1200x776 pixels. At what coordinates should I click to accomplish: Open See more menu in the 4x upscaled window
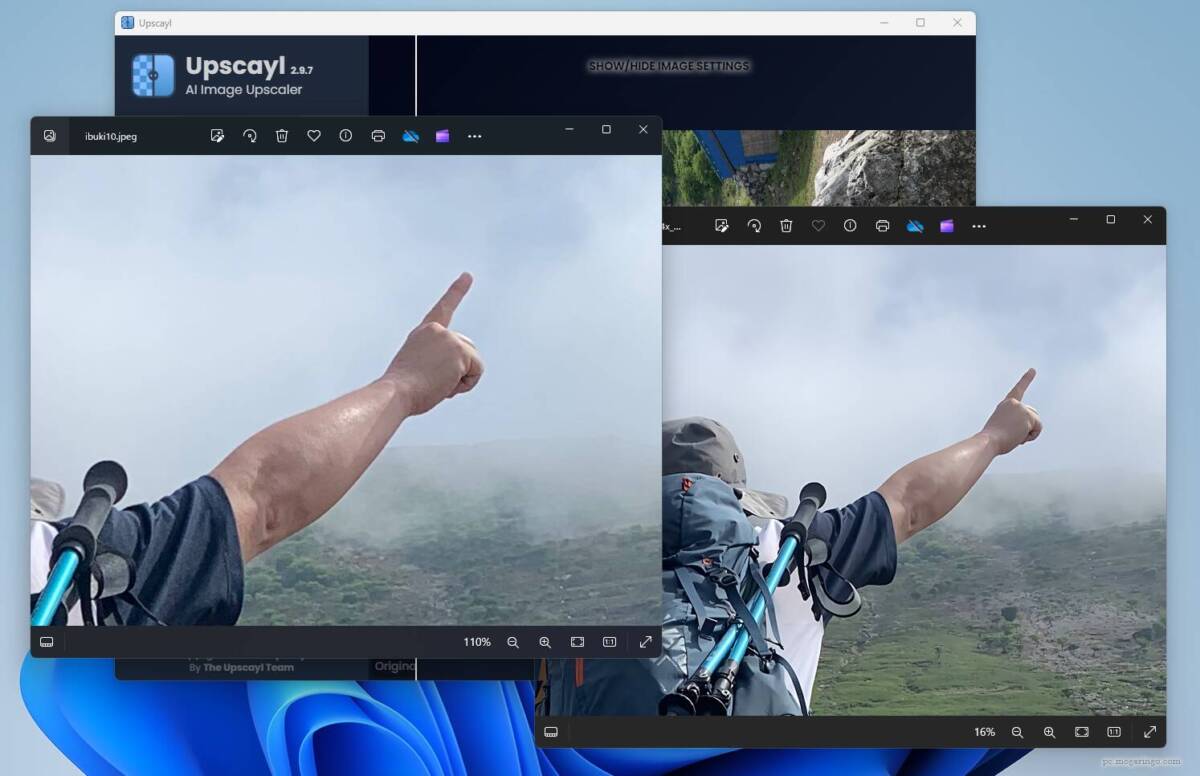tap(979, 226)
